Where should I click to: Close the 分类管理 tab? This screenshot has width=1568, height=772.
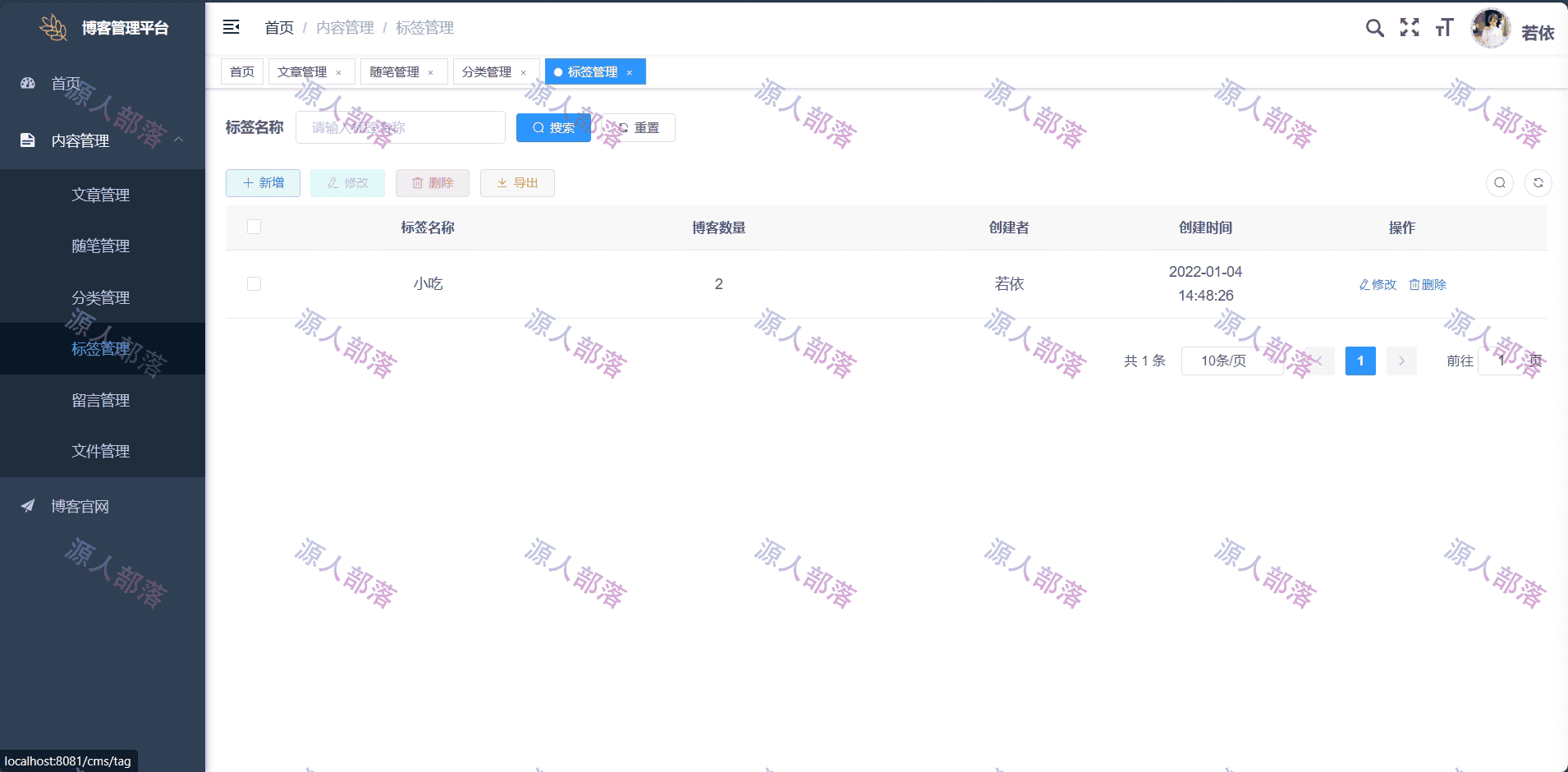tap(523, 72)
